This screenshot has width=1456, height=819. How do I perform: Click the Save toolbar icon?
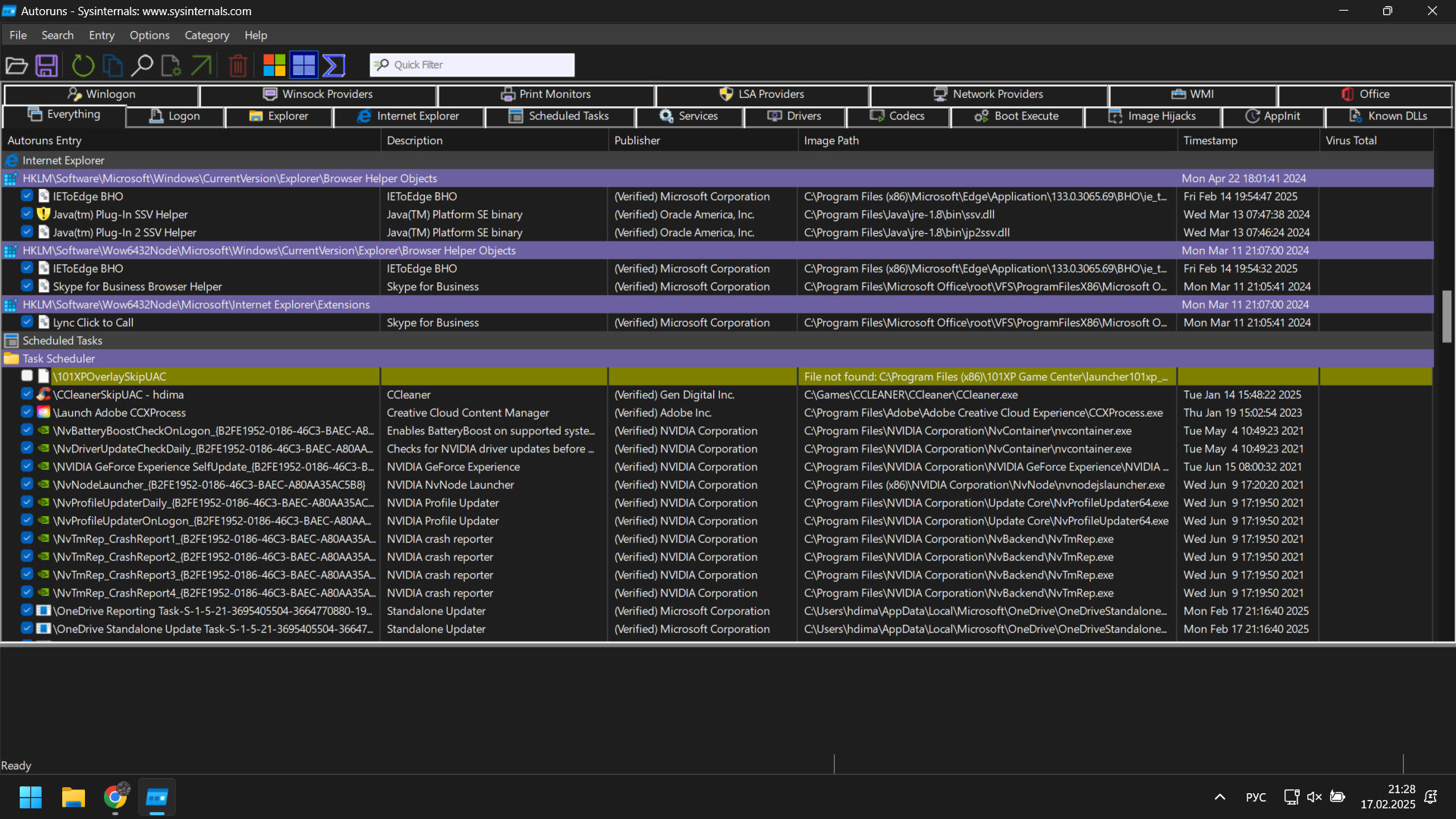pyautogui.click(x=47, y=65)
